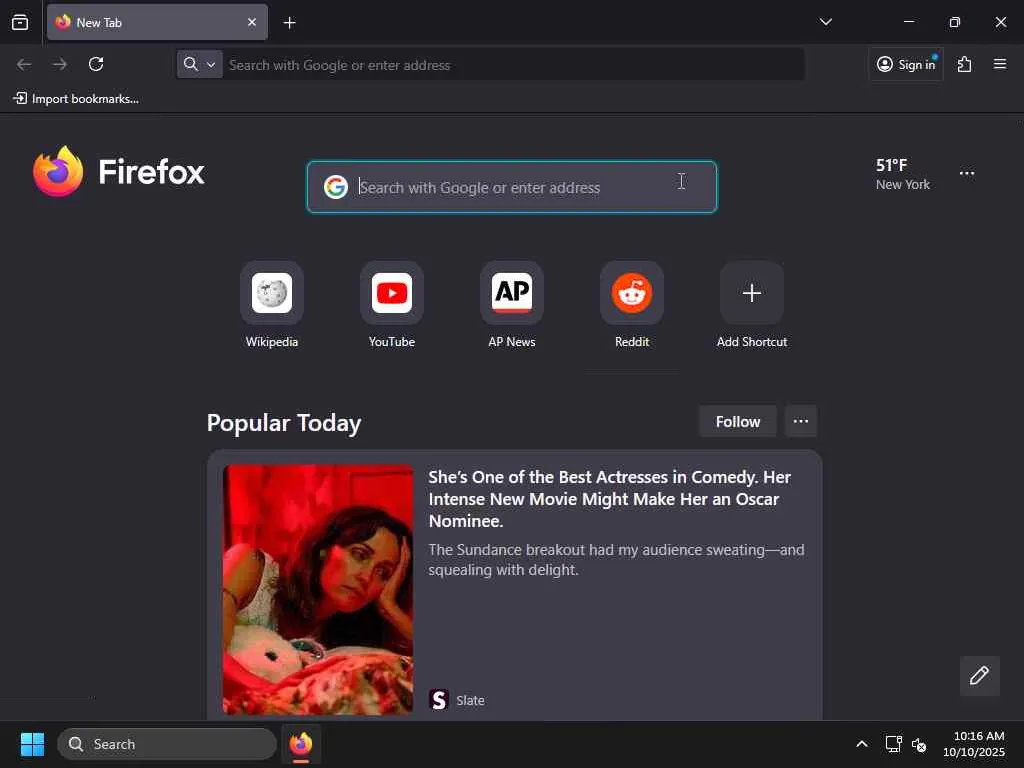Open the AP News shortcut
This screenshot has height=768, width=1024.
[512, 306]
